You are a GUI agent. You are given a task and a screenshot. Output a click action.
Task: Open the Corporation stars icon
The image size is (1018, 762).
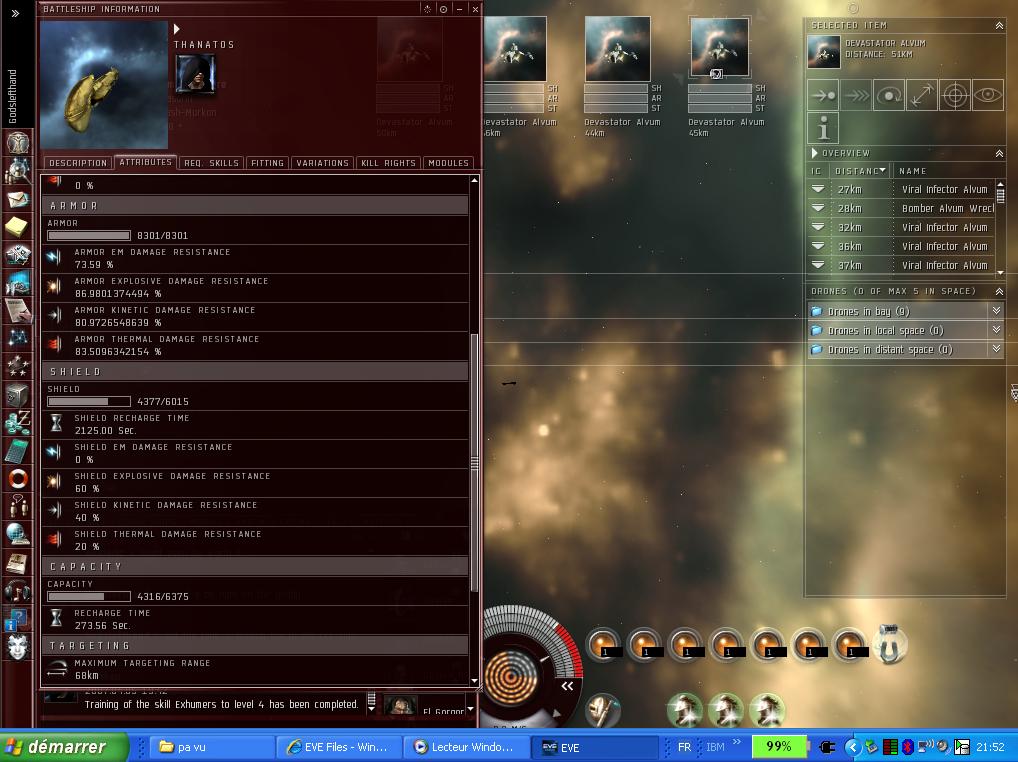point(18,365)
